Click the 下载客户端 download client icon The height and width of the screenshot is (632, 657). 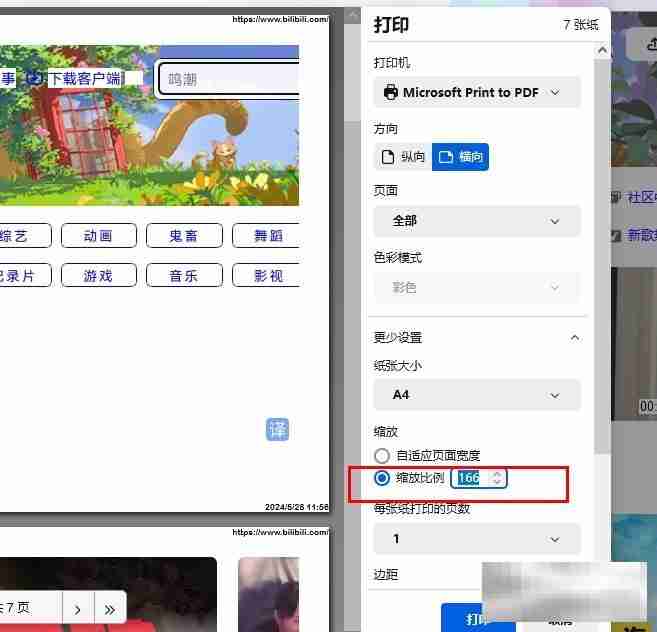(x=34, y=78)
